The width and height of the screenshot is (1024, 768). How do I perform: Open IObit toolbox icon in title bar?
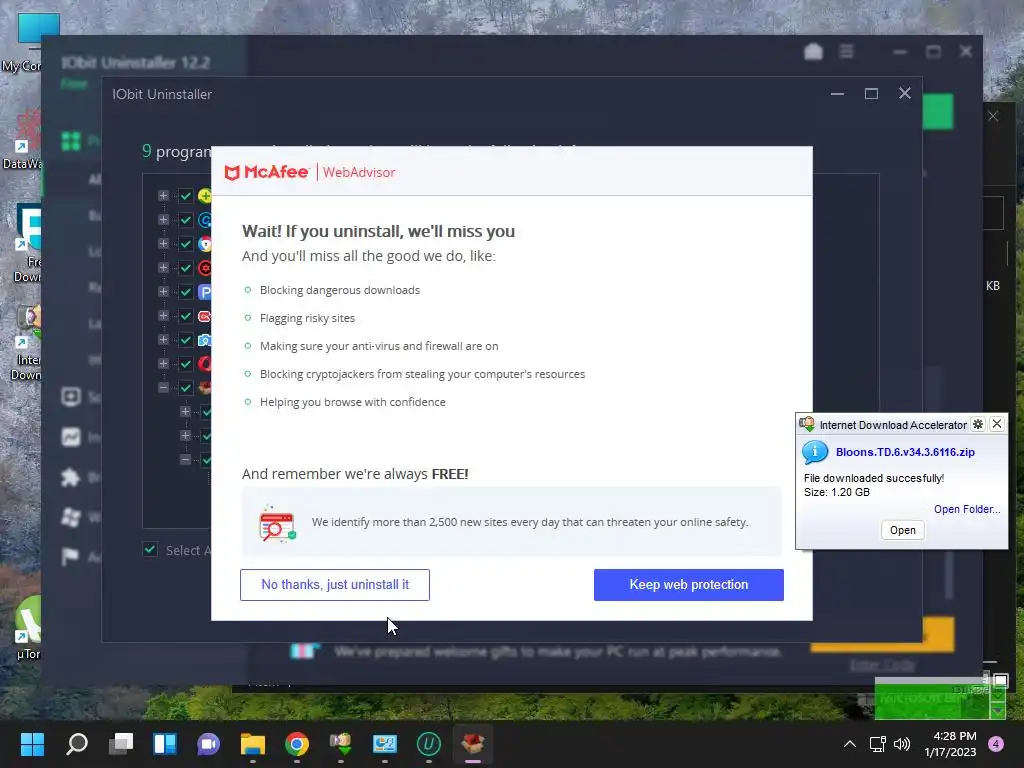pos(813,51)
